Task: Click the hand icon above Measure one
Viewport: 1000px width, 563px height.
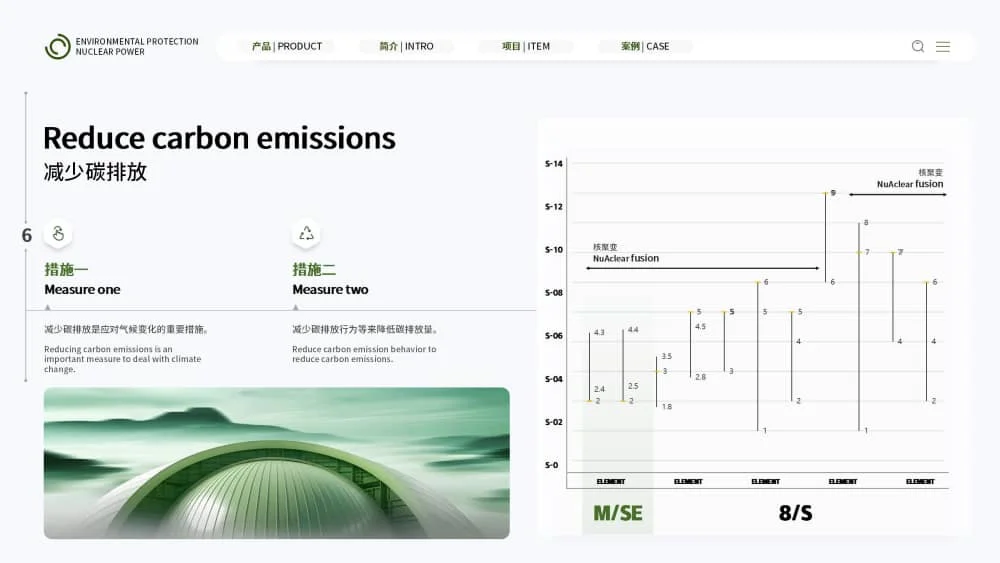Action: pyautogui.click(x=58, y=233)
